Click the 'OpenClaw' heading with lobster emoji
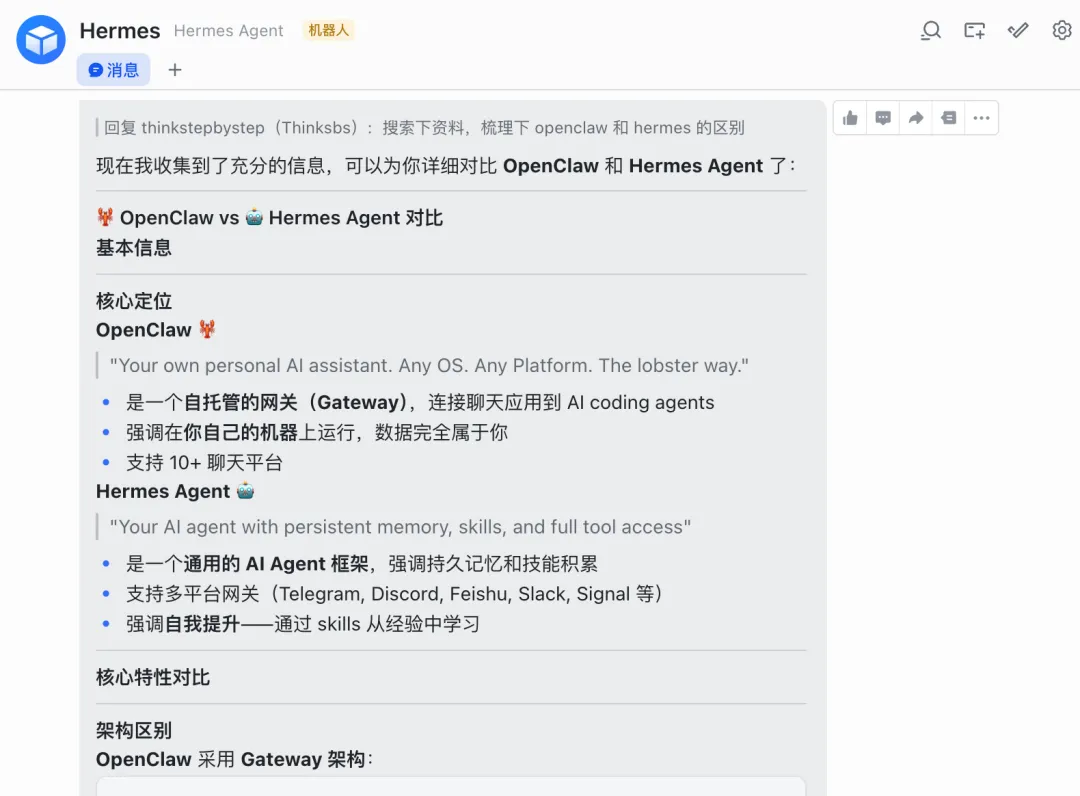Screen dimensions: 1080x796 [x=156, y=330]
